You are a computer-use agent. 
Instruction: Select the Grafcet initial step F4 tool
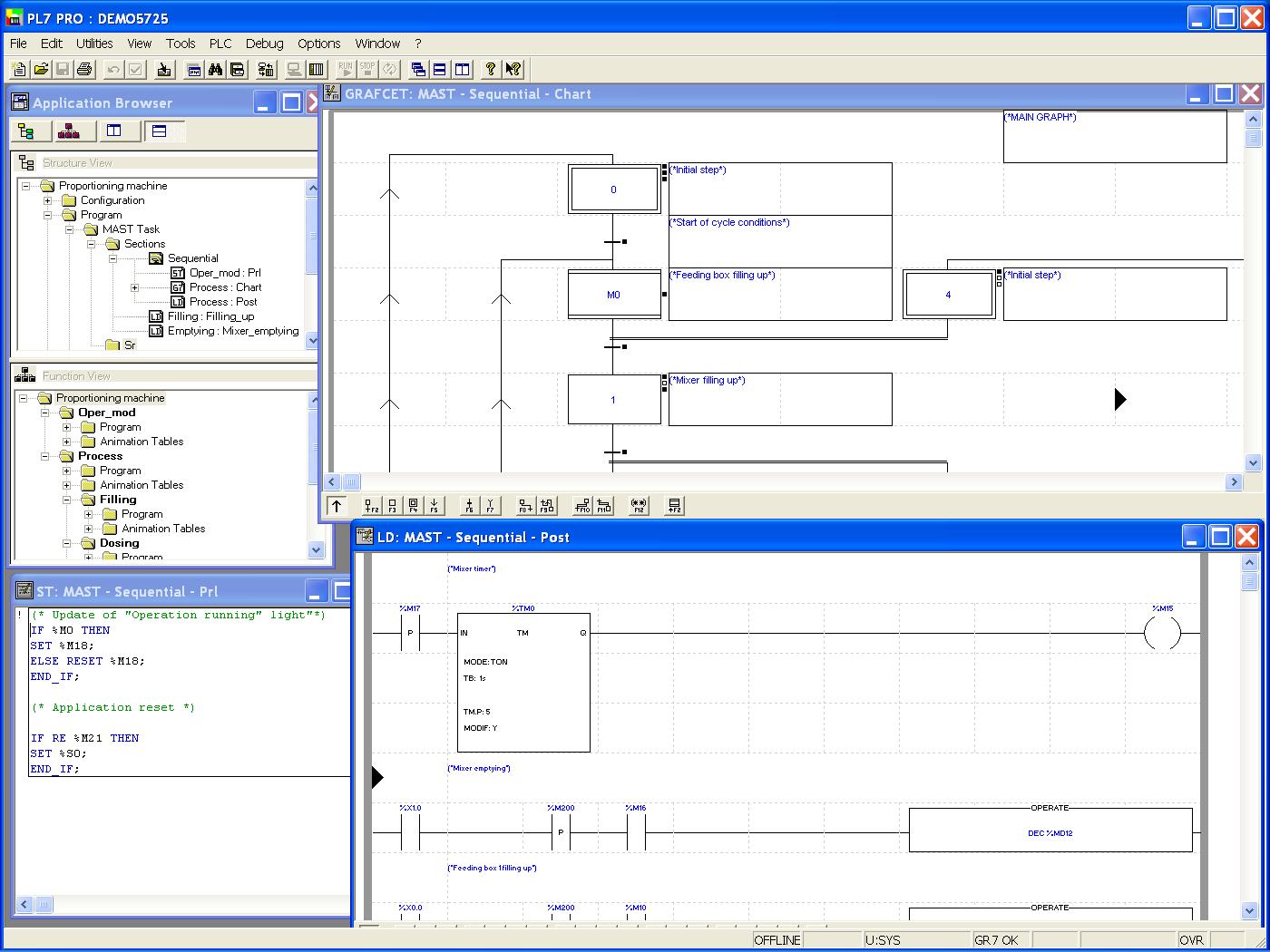pyautogui.click(x=413, y=506)
